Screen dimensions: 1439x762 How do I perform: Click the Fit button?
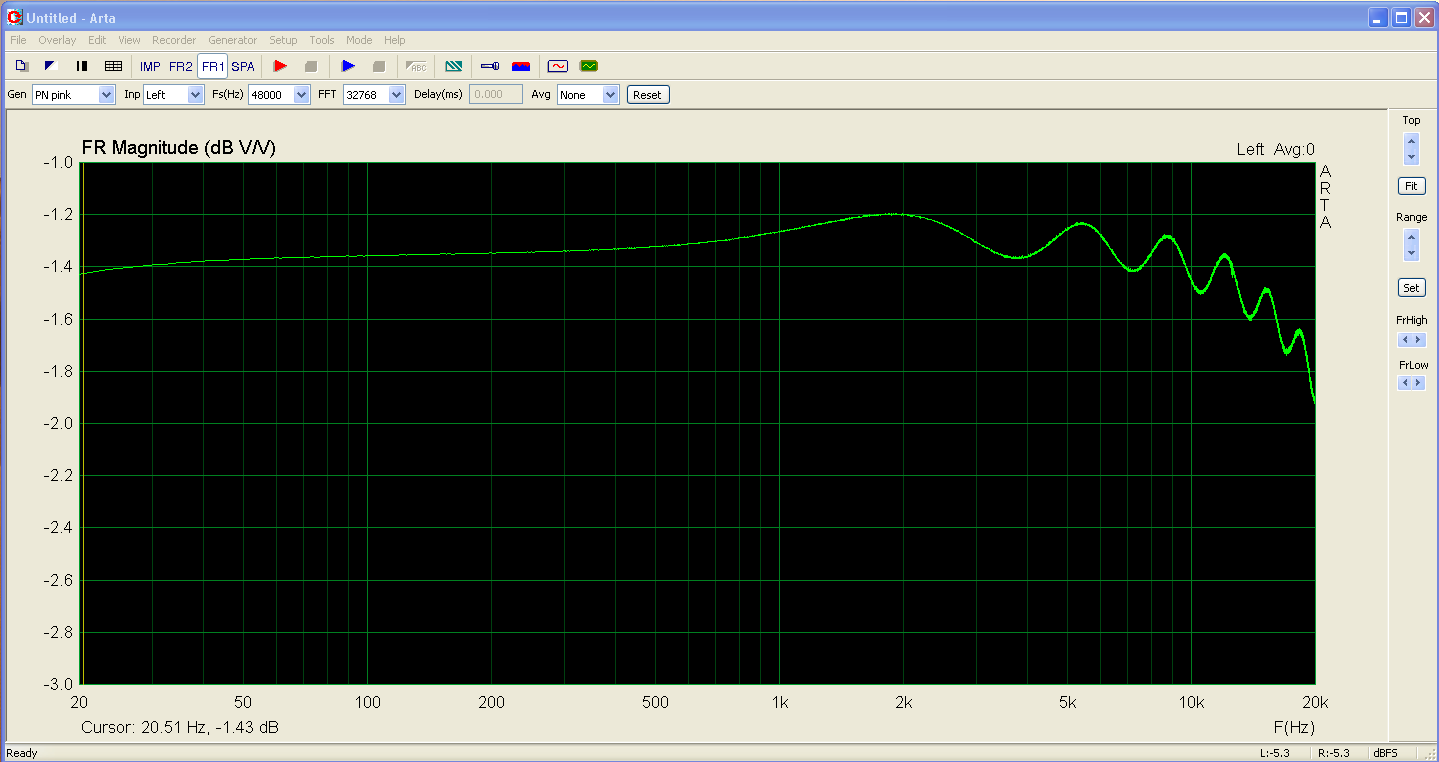click(1411, 186)
